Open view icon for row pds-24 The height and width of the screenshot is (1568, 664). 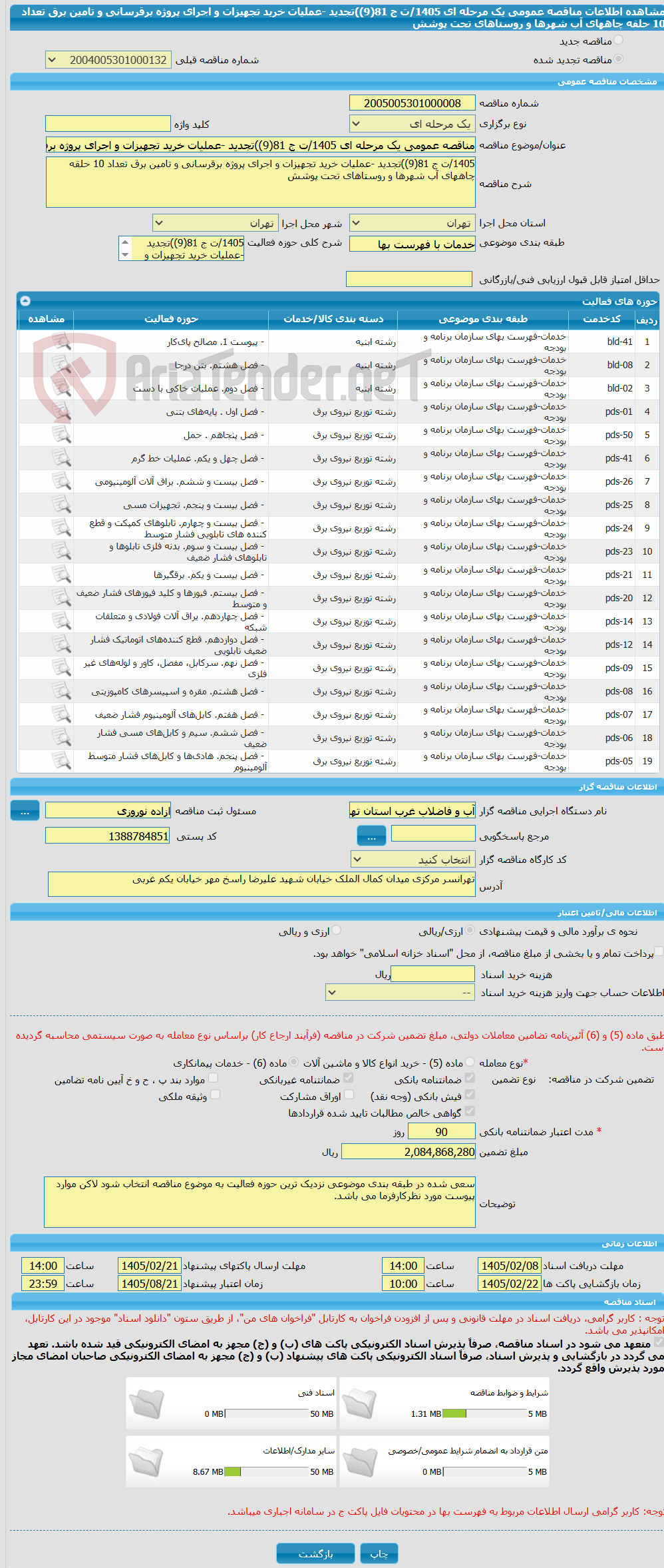pos(62,528)
